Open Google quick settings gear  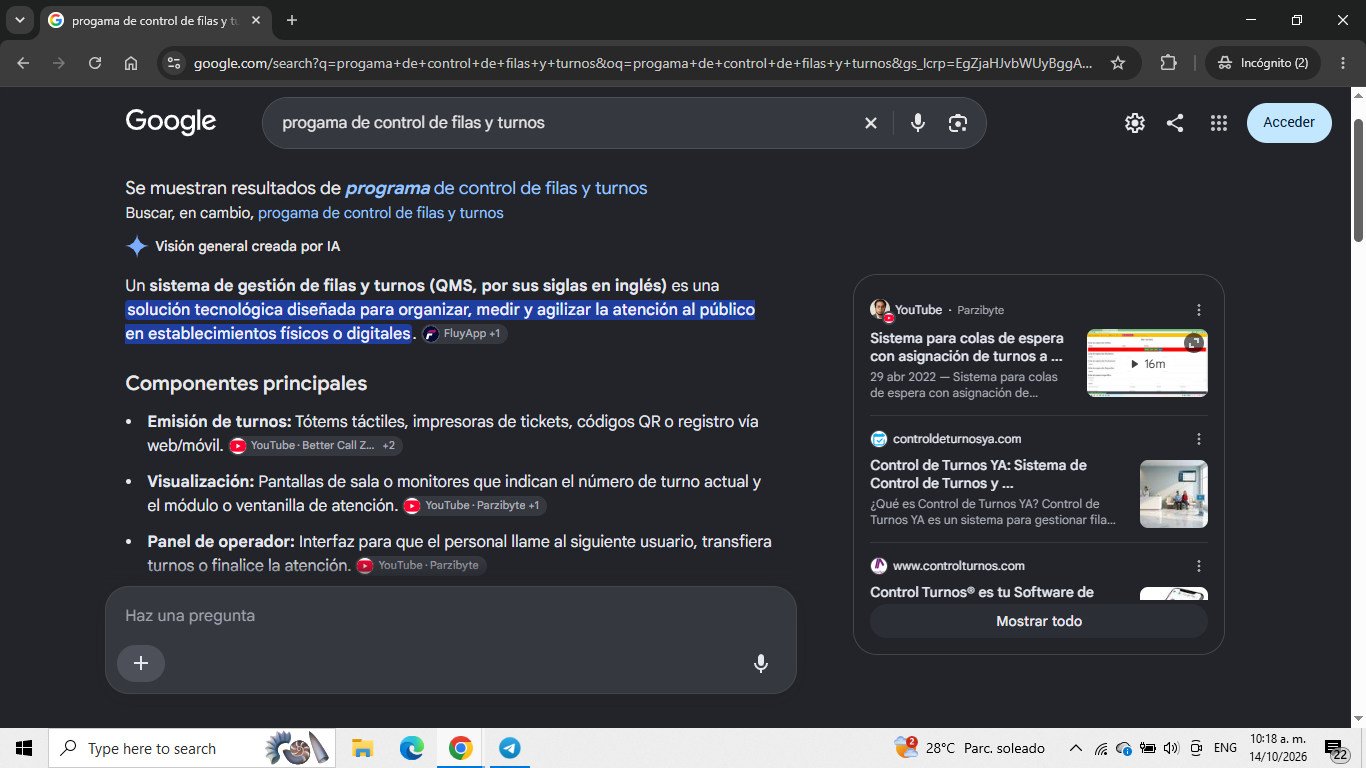(x=1134, y=123)
